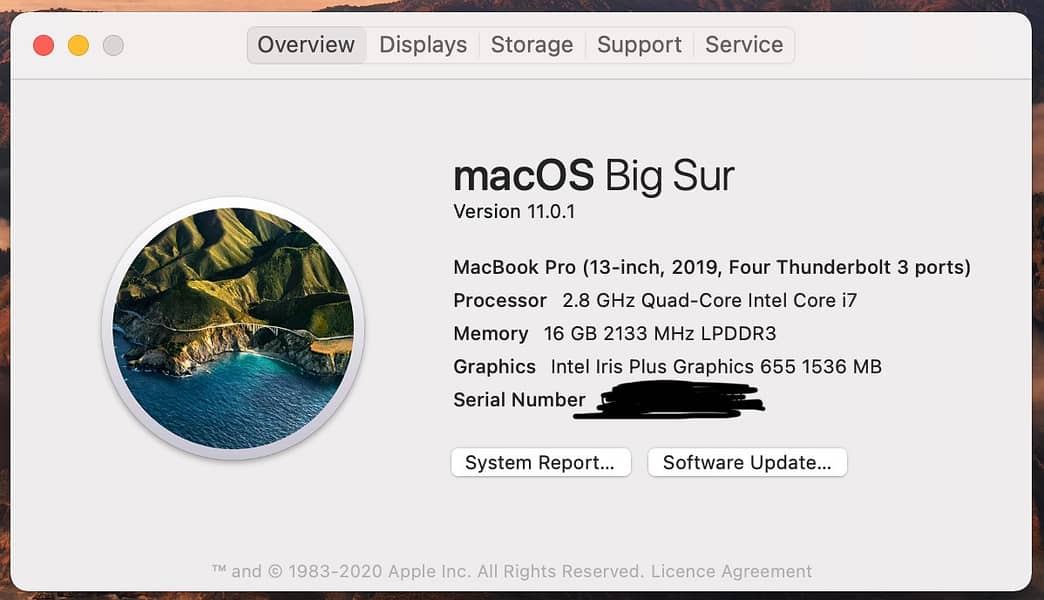
Task: Switch to the Overview tab
Action: point(306,45)
